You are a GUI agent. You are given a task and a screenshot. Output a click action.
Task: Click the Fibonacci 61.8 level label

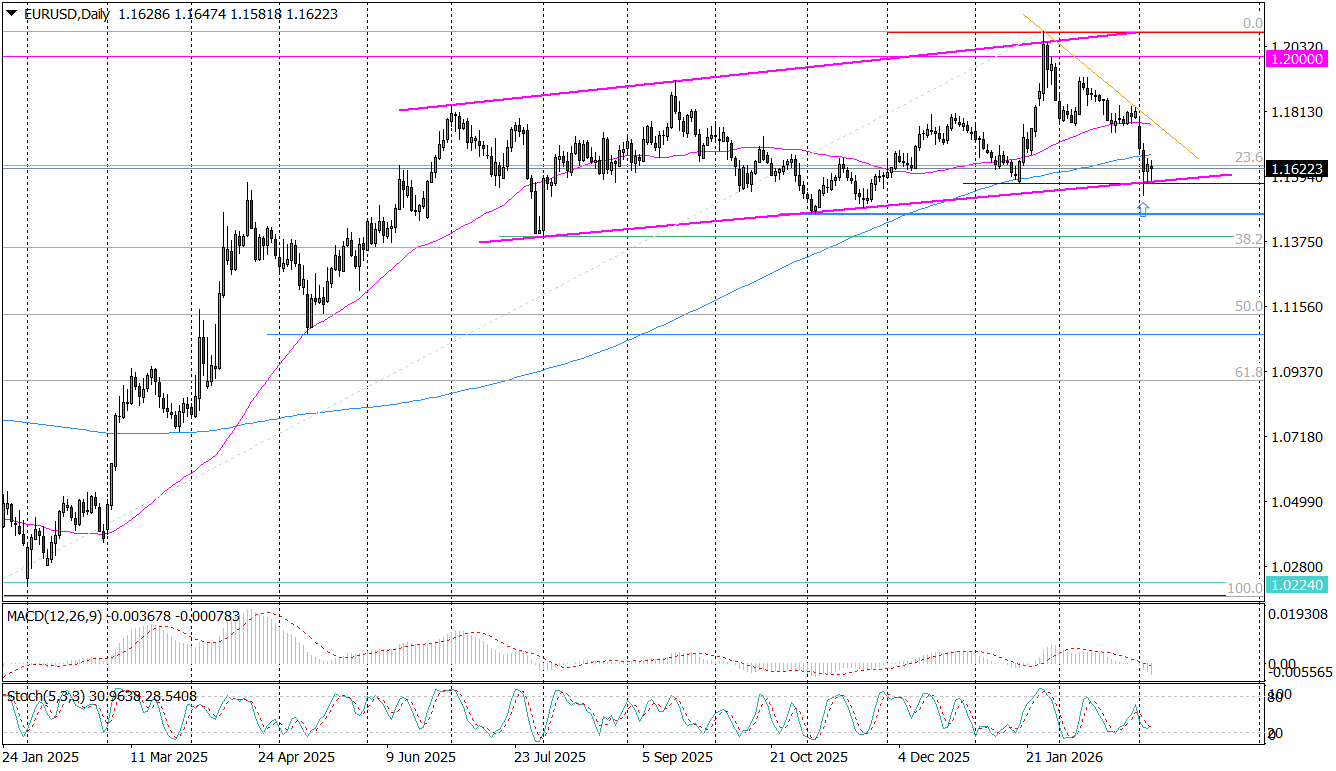point(1247,372)
